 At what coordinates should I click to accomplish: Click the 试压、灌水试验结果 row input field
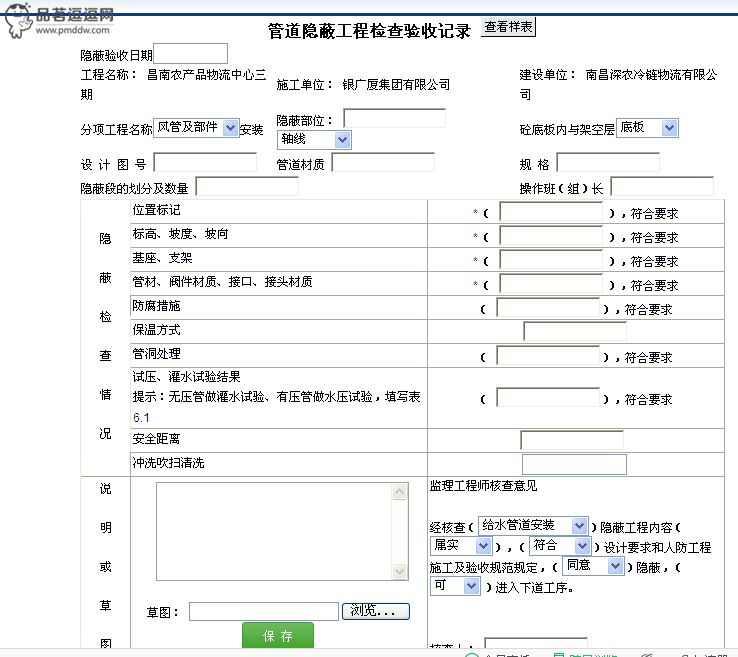(x=548, y=397)
